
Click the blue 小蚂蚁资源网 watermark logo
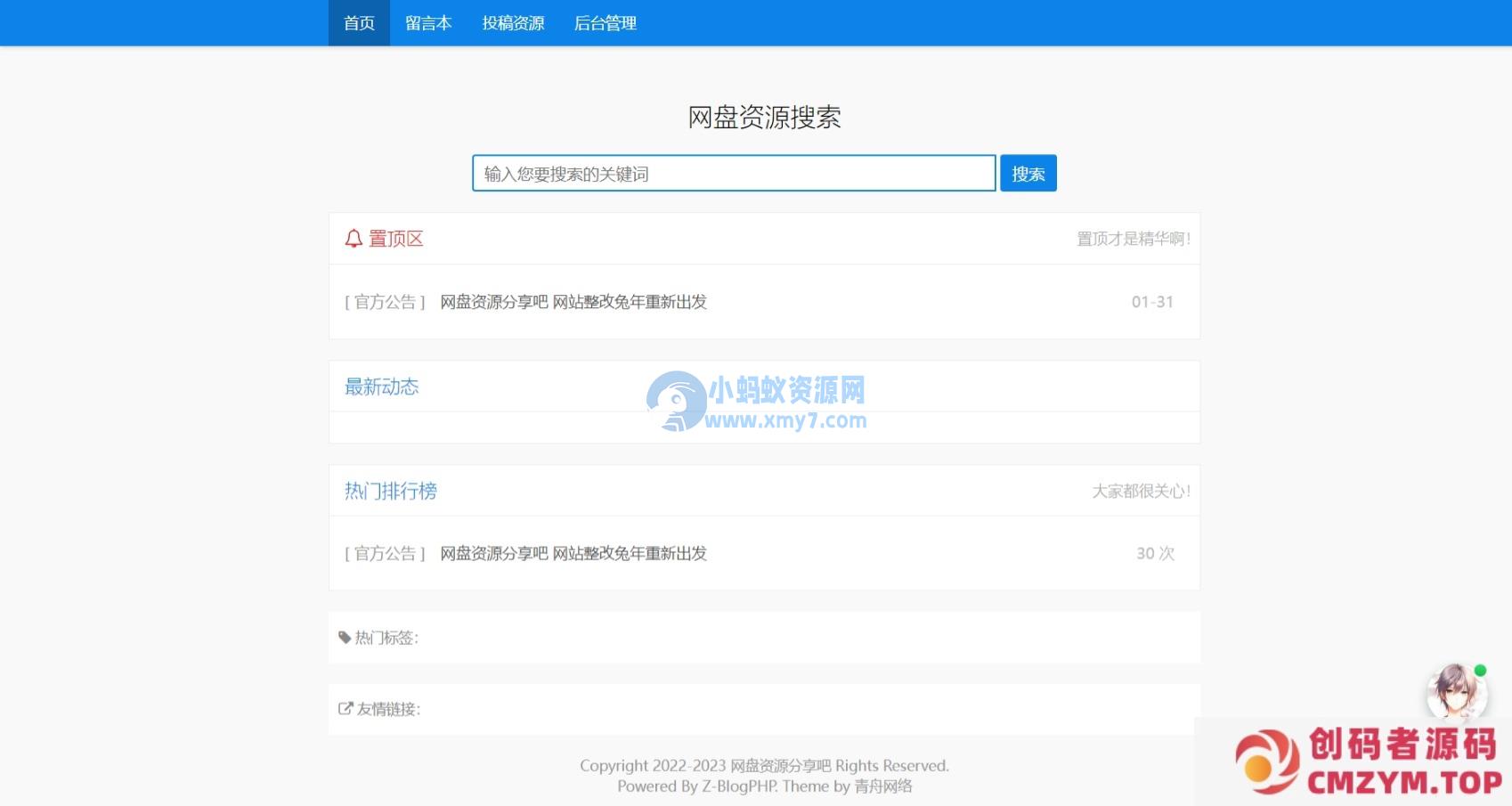(677, 401)
